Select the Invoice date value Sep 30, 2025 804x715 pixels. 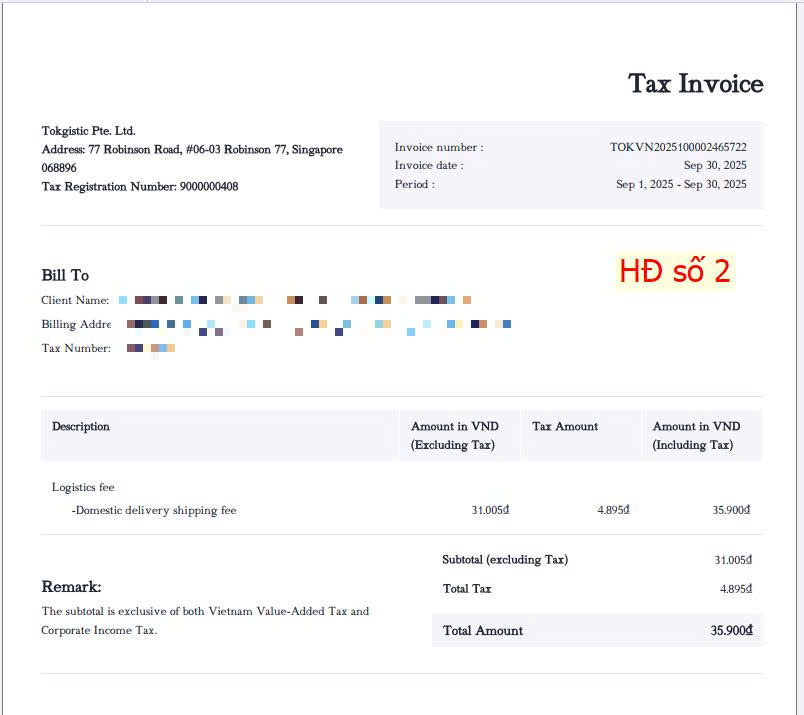tap(714, 165)
